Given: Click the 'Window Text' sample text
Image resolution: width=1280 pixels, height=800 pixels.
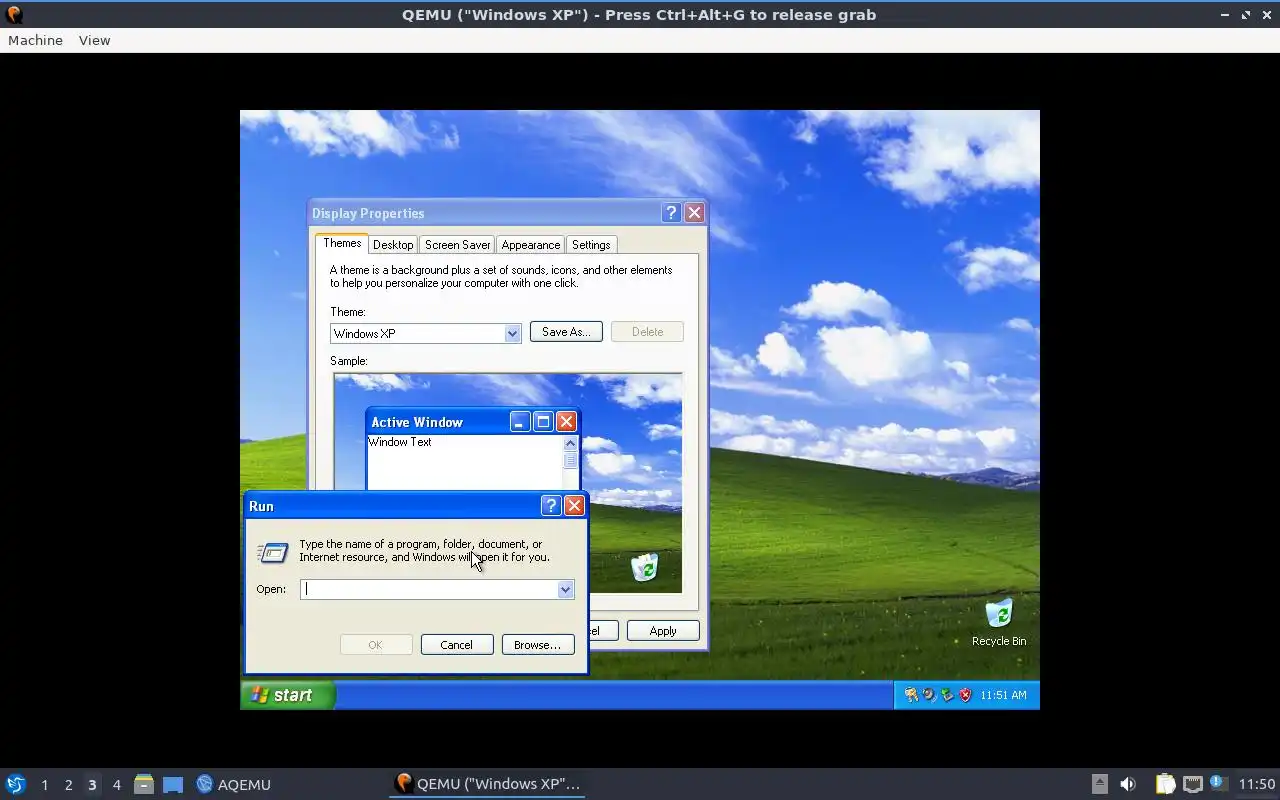Looking at the screenshot, I should pos(400,442).
